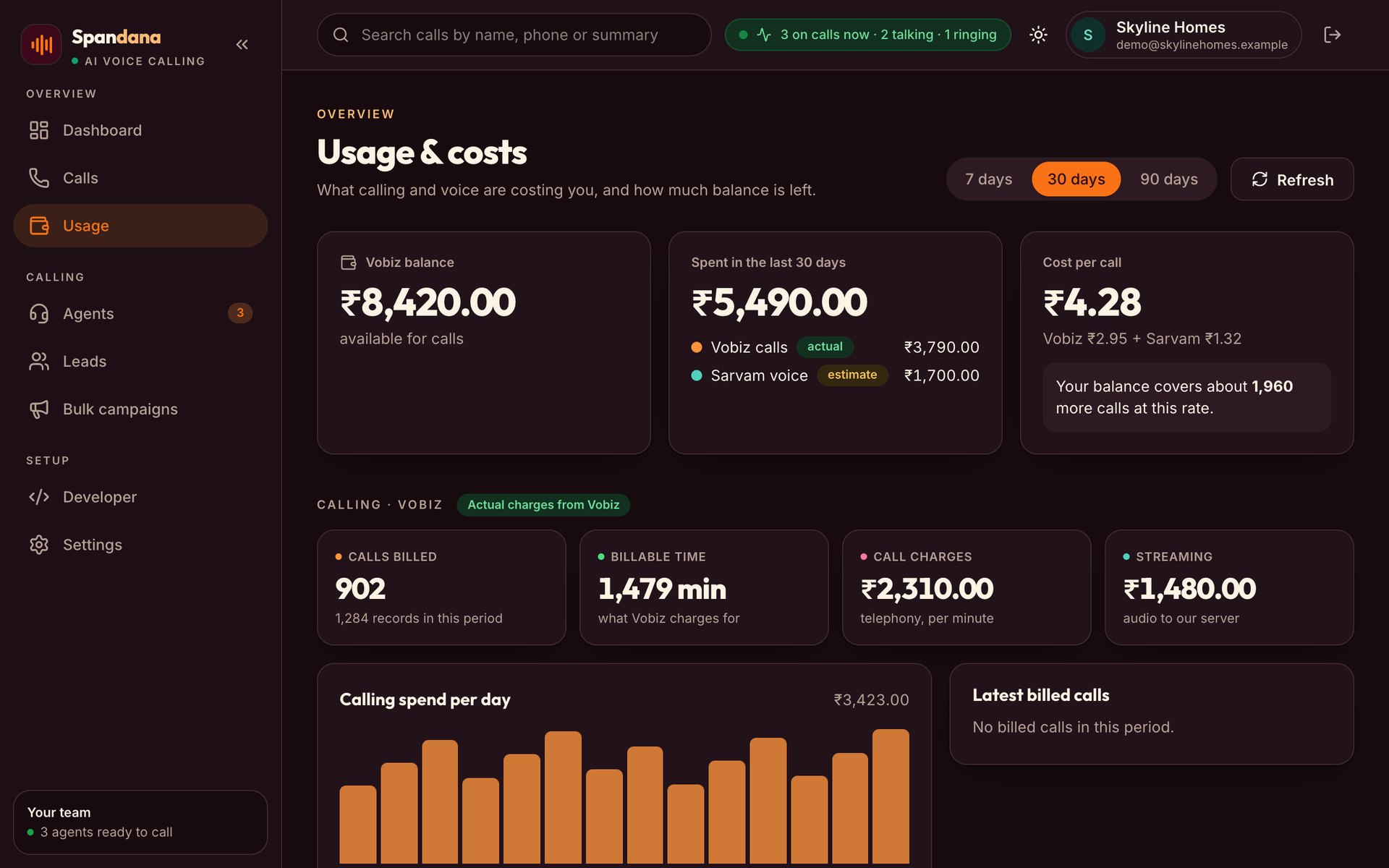Viewport: 1389px width, 868px height.
Task: Click the ₹3,423.00 calling spend total
Action: (871, 700)
